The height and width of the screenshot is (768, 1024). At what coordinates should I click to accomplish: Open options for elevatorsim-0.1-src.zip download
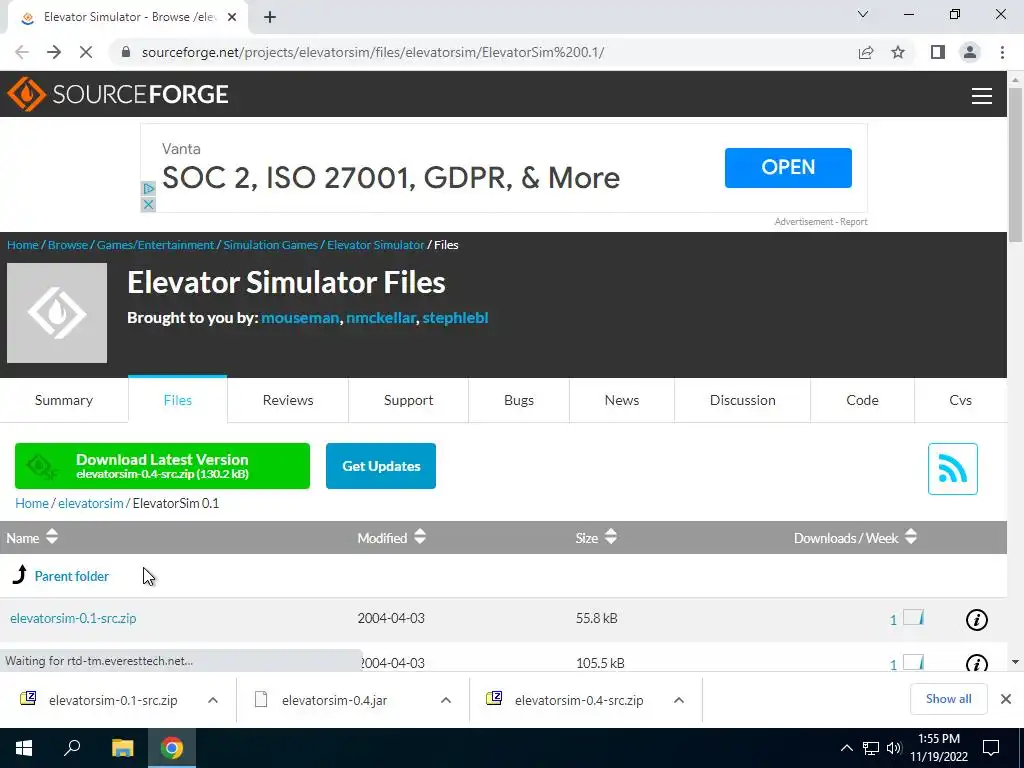(x=213, y=700)
